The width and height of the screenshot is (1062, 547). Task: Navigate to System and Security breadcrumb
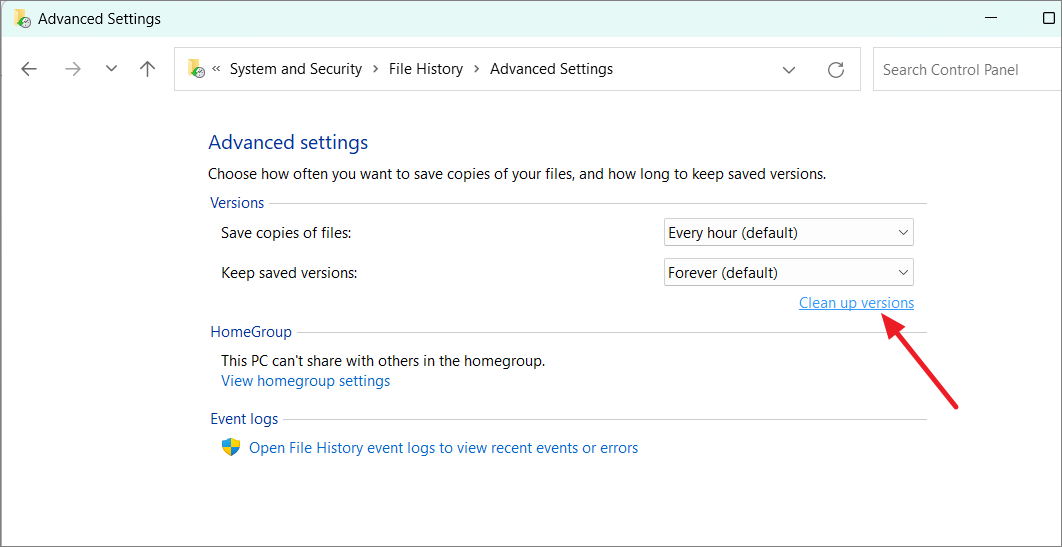295,69
